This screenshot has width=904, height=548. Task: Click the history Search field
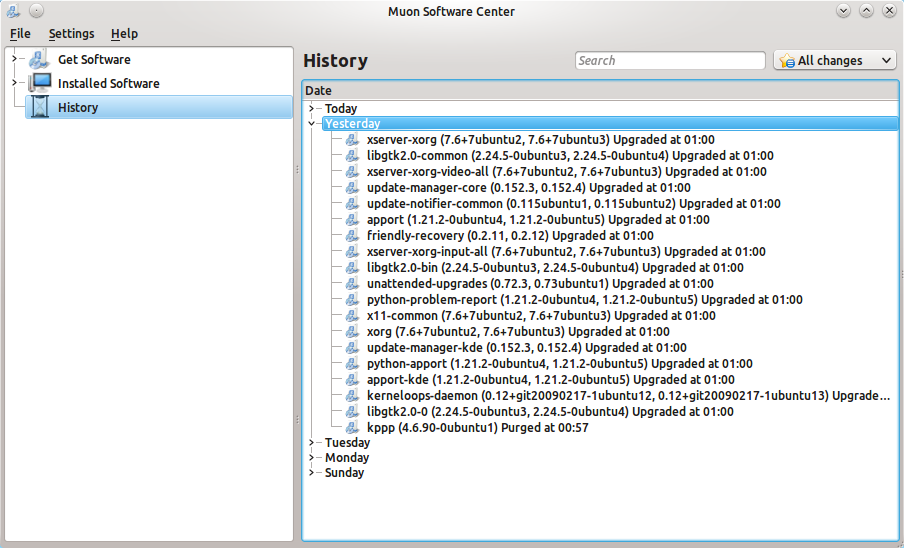670,61
